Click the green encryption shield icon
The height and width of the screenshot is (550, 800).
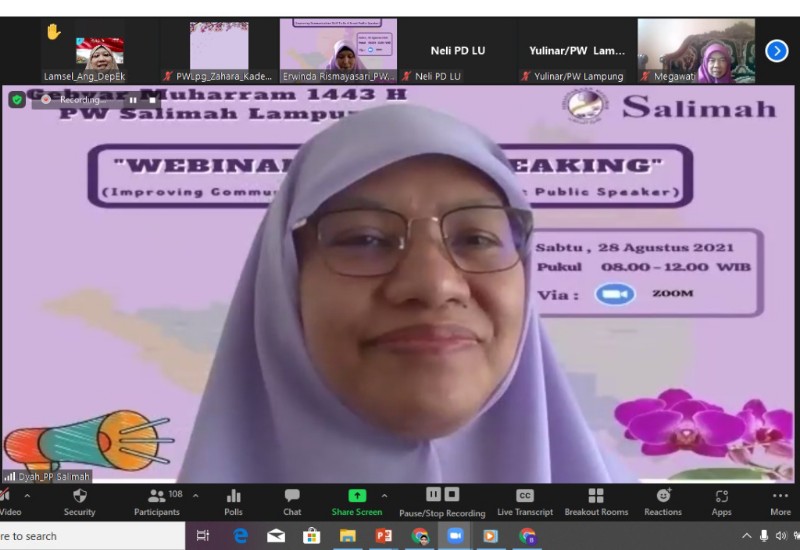pyautogui.click(x=17, y=99)
